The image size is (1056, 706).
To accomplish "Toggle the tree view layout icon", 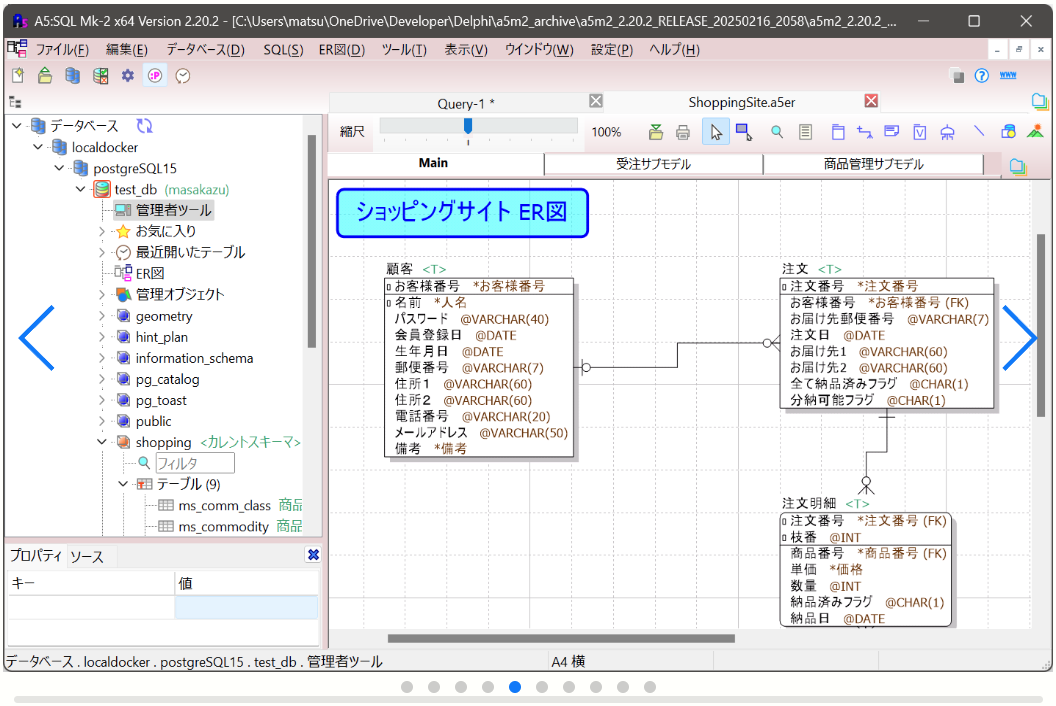I will (15, 102).
